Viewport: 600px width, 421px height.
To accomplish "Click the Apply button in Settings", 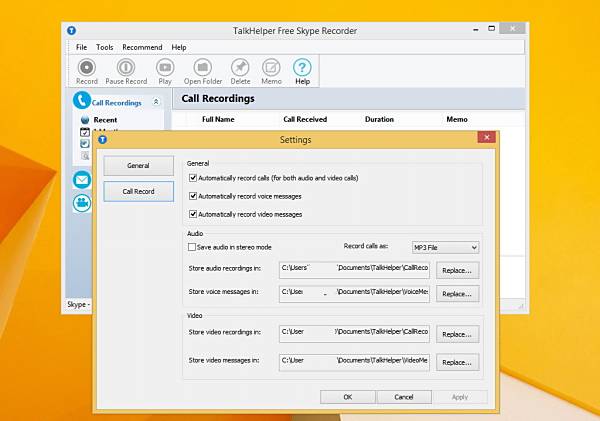I will (x=460, y=397).
